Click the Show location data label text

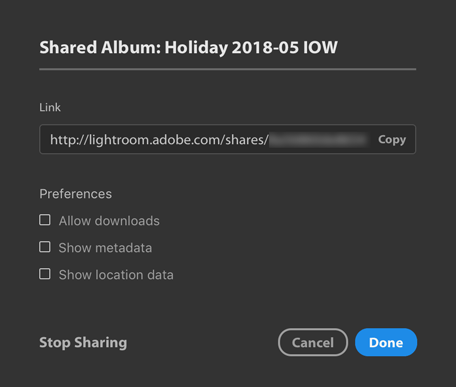(x=116, y=275)
